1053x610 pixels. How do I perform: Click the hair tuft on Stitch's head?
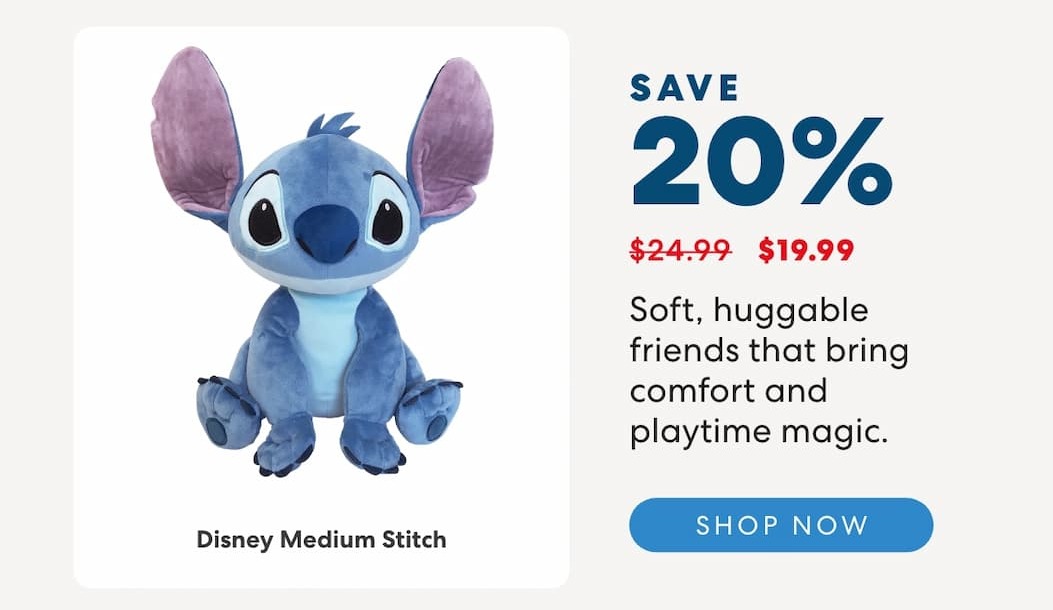coord(332,125)
